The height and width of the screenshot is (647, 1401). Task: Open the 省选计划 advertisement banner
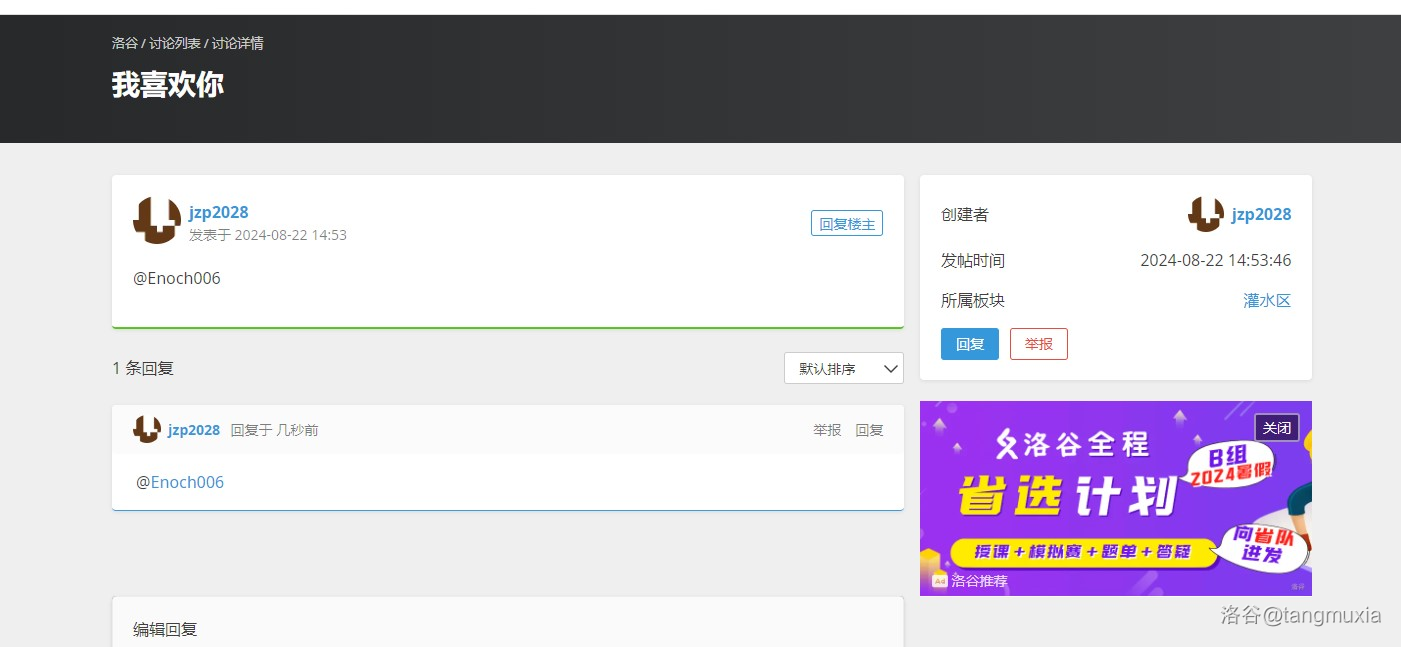1080,500
